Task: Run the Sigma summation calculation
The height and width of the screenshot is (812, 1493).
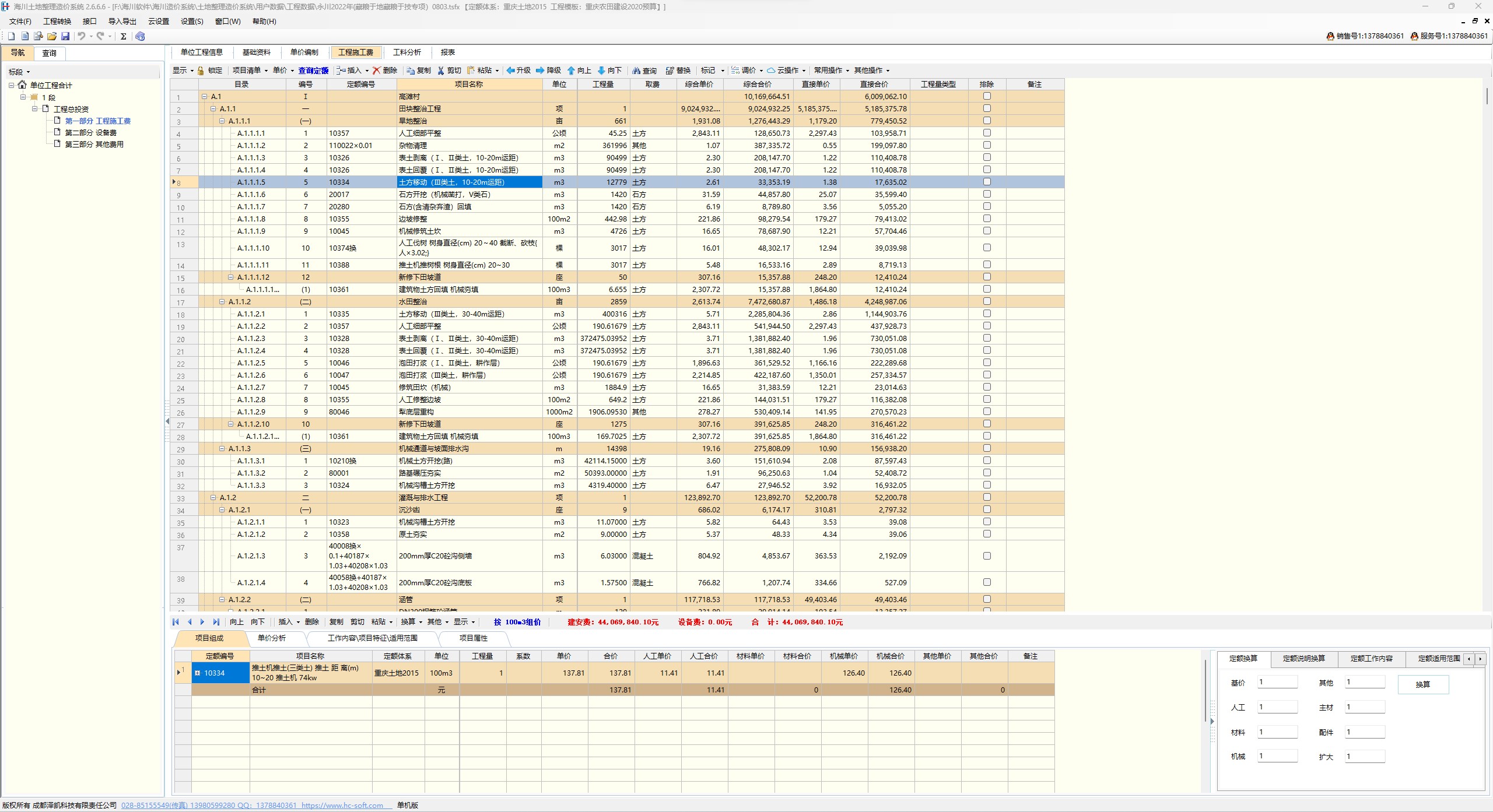Action: (x=123, y=36)
